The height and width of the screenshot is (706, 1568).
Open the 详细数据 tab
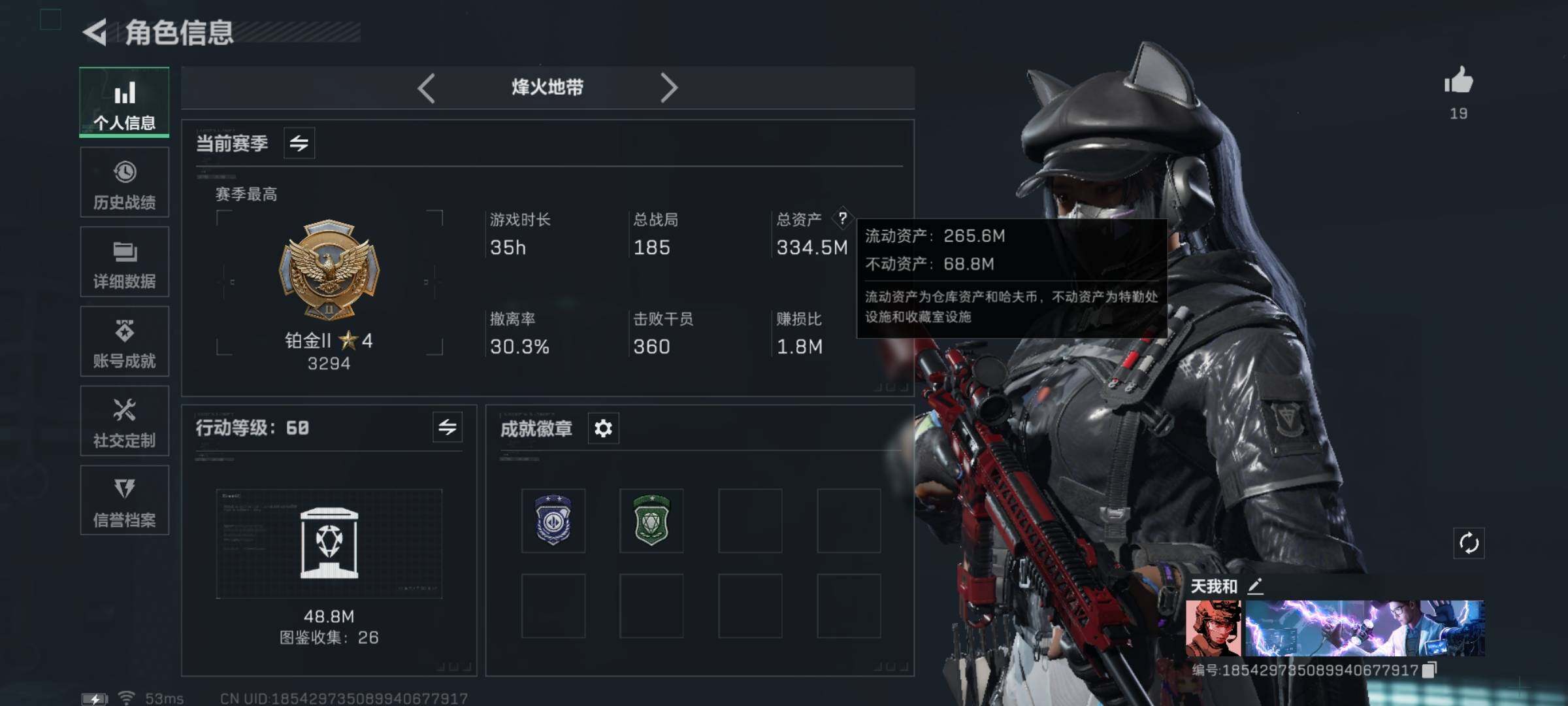[x=124, y=262]
